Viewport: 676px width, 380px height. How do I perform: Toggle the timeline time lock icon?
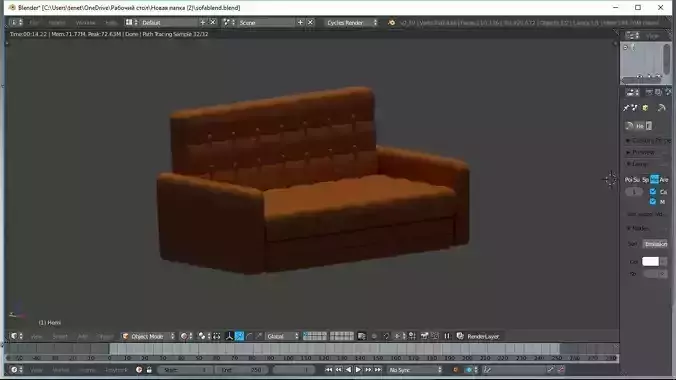[x=149, y=370]
